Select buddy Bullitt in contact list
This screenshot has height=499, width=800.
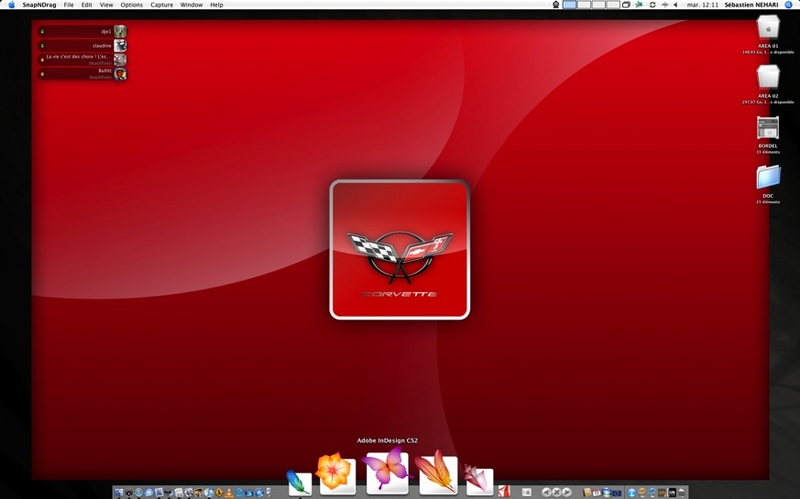[82, 74]
